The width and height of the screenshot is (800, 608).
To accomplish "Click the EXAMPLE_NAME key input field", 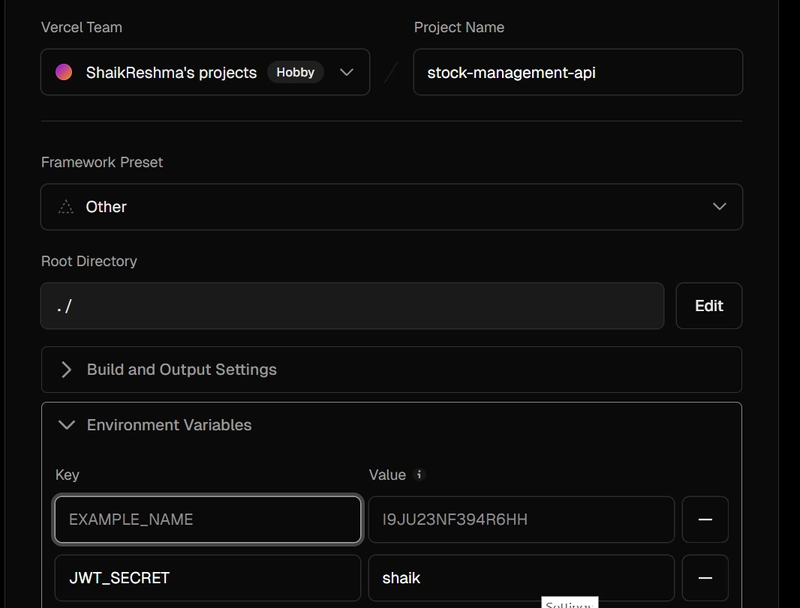I will coord(208,519).
